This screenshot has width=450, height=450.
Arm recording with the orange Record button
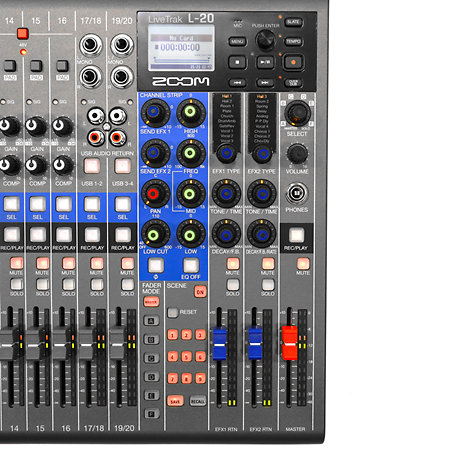coord(293,62)
